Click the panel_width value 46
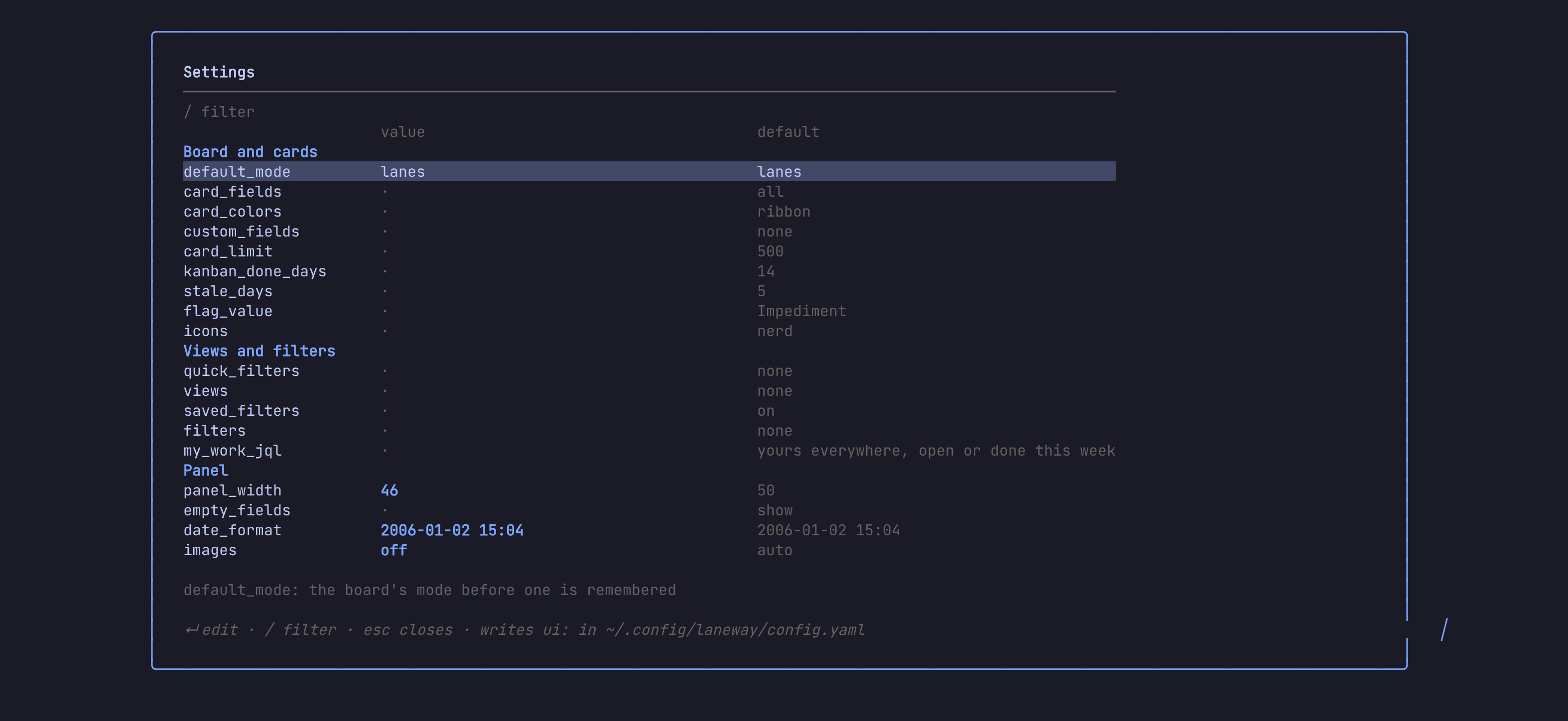Image resolution: width=1568 pixels, height=721 pixels. coord(390,490)
